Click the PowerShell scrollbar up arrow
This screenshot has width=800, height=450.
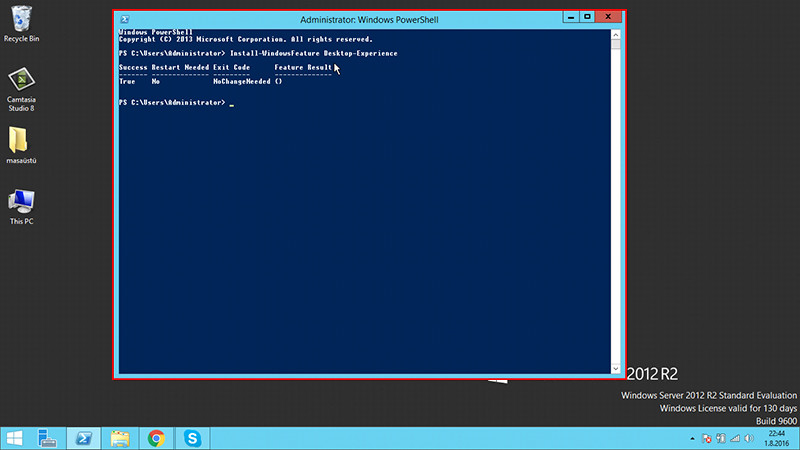615,32
